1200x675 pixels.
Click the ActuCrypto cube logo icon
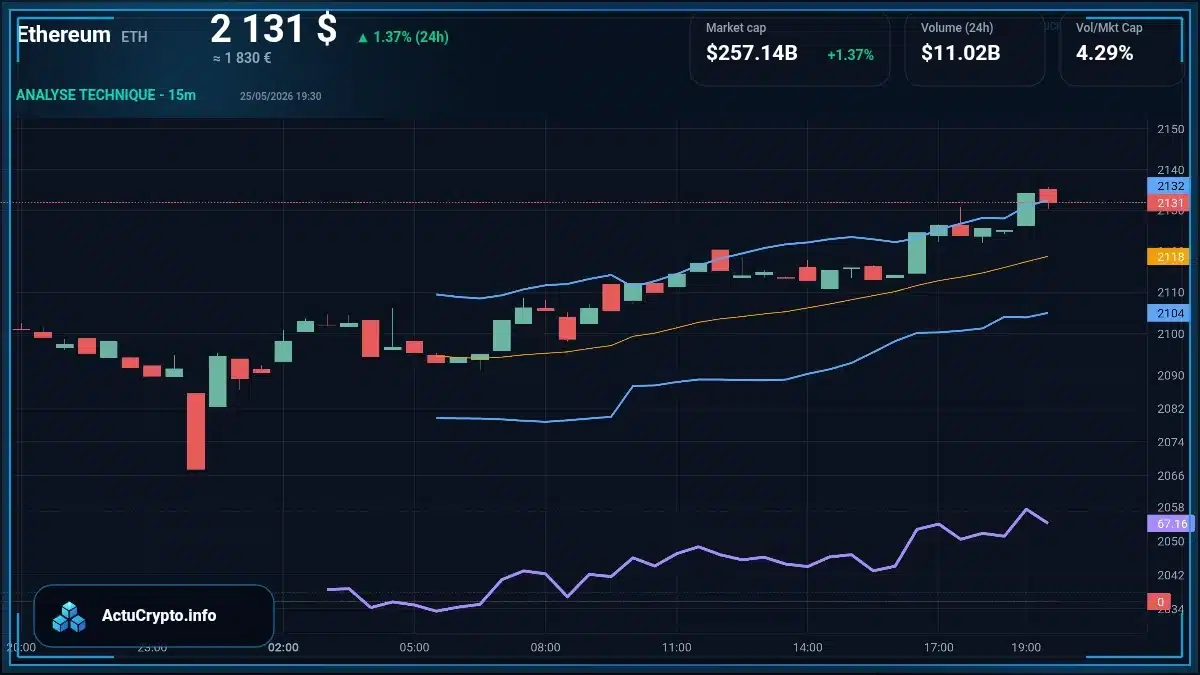coord(70,616)
